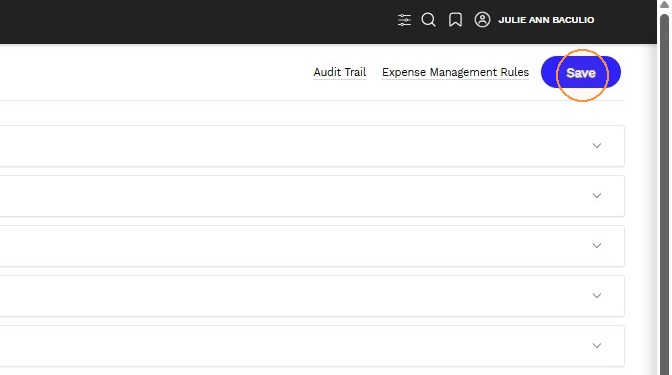The image size is (672, 375).
Task: Click the scrollbar up arrow
Action: tap(664, 5)
